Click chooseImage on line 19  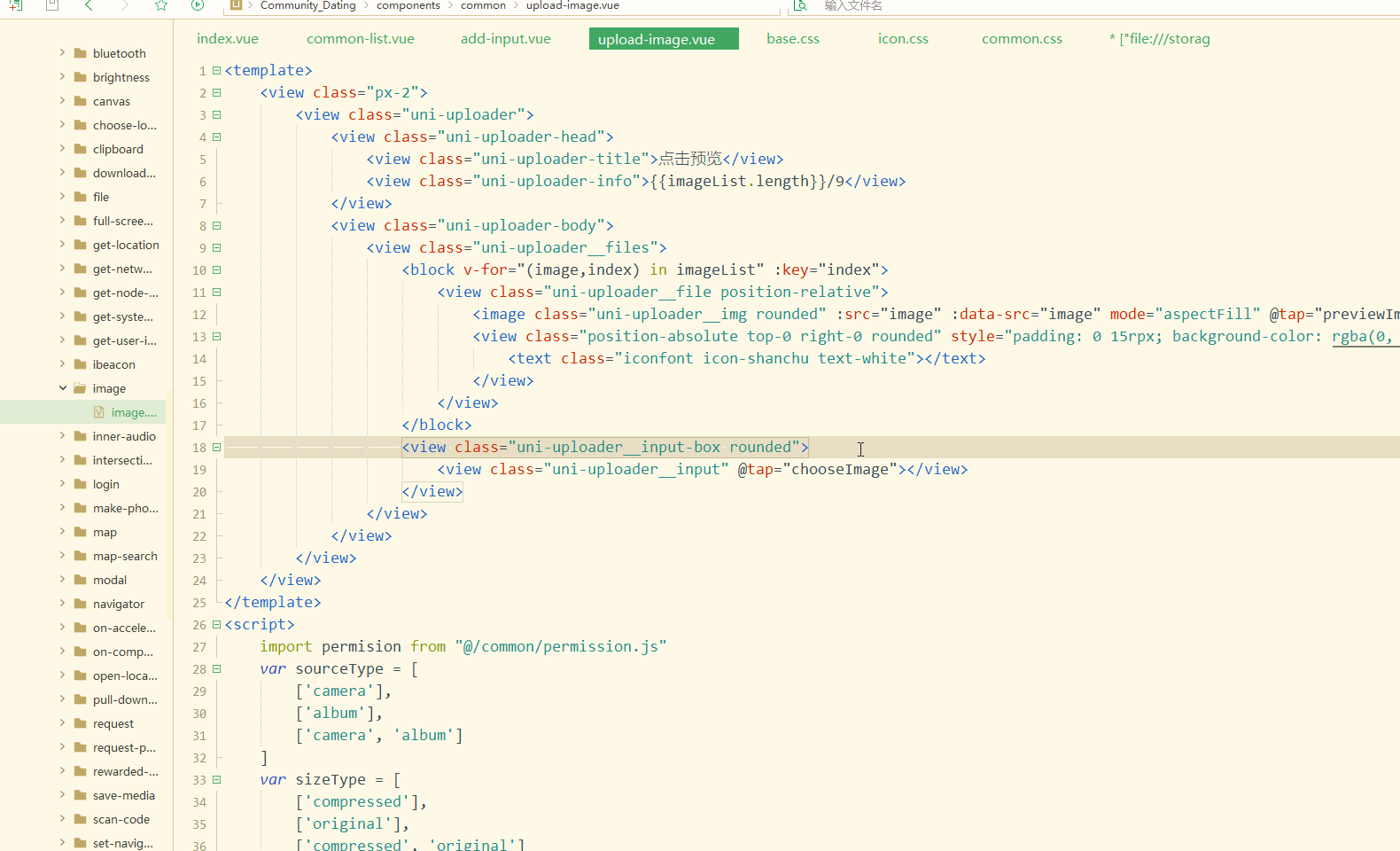(x=839, y=469)
